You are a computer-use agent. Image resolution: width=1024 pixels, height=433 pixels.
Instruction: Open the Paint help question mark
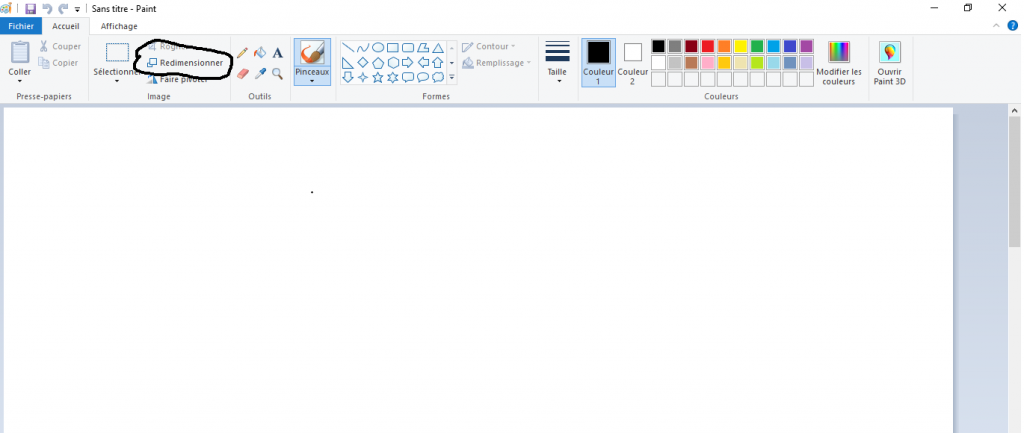click(x=1013, y=25)
